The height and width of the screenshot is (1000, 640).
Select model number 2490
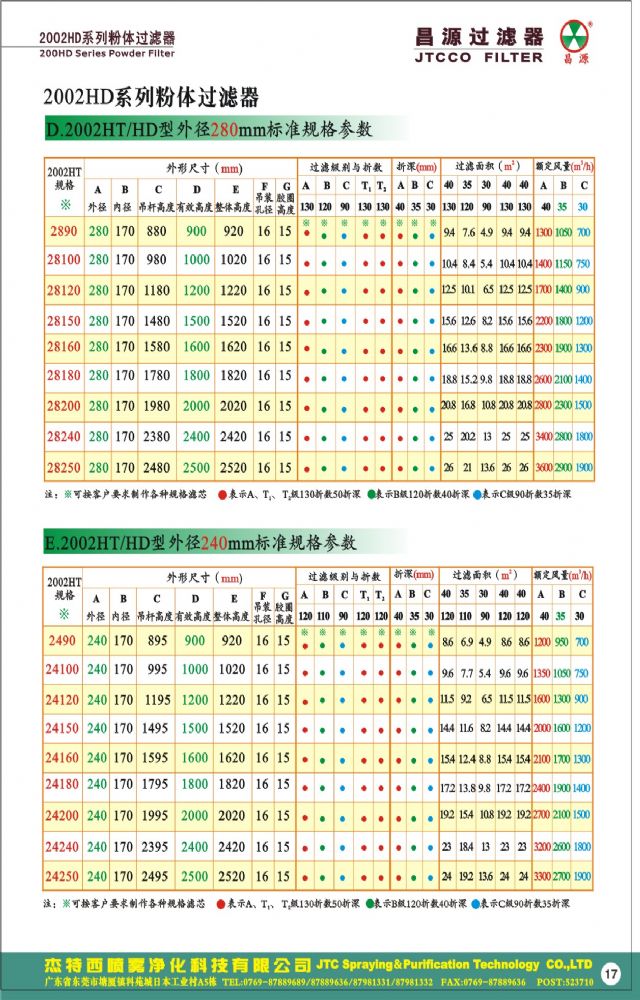[x=62, y=640]
